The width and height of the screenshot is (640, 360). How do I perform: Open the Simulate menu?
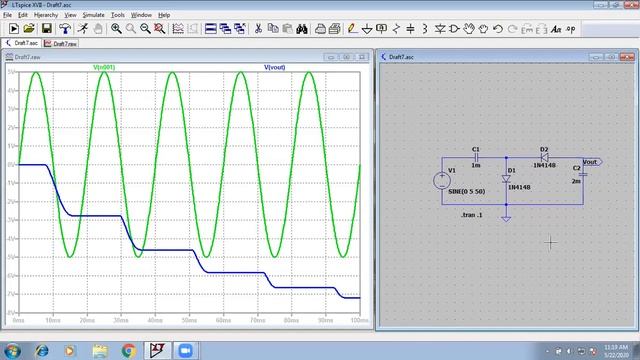pyautogui.click(x=93, y=15)
